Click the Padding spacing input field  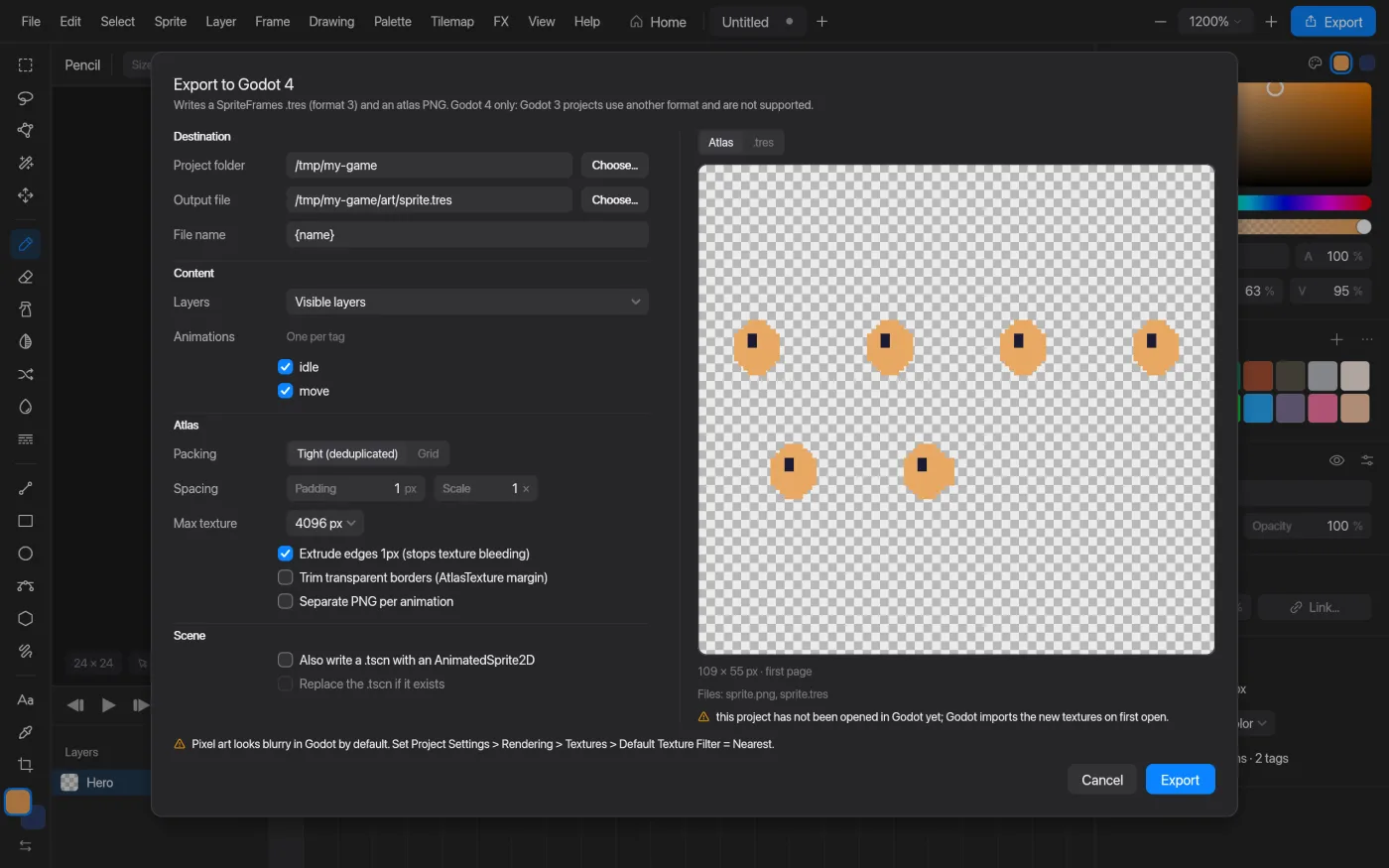tap(356, 489)
